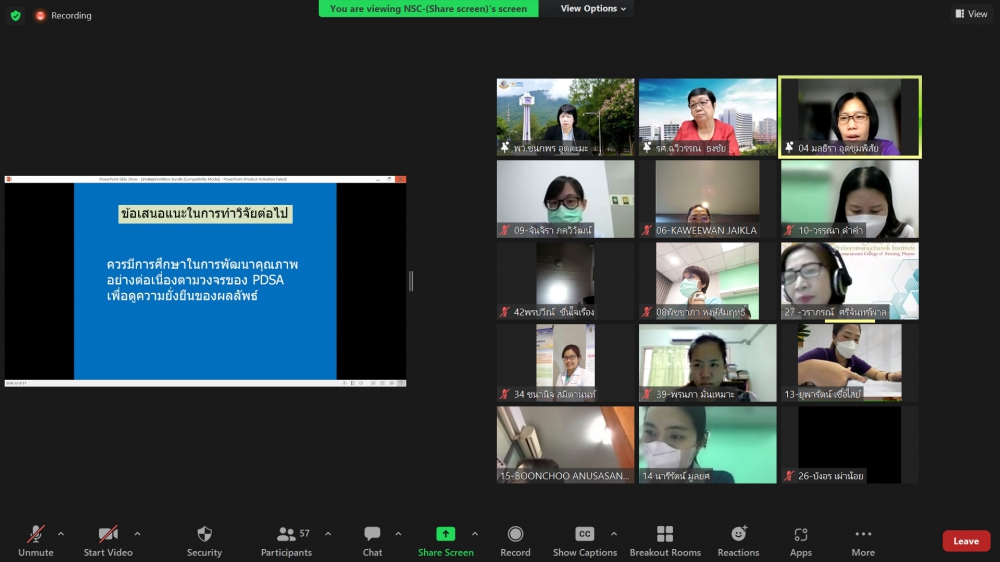Toggle Start Video camera
1000x562 pixels.
point(108,535)
